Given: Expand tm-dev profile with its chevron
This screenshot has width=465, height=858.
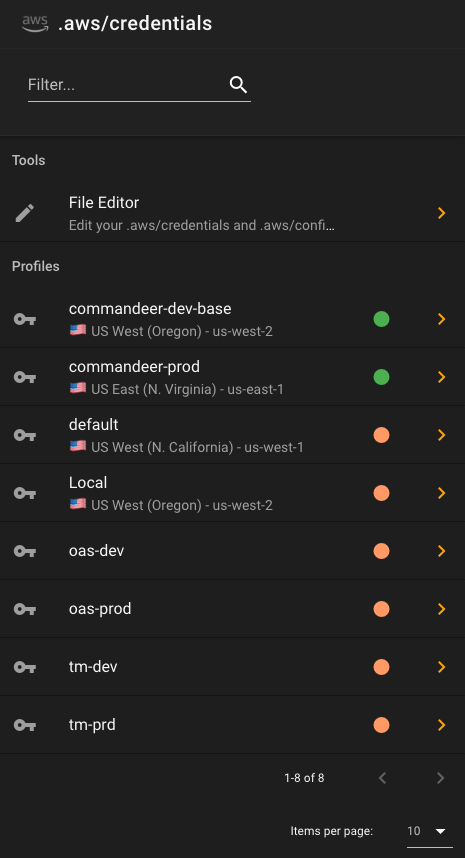Looking at the screenshot, I should click(441, 667).
